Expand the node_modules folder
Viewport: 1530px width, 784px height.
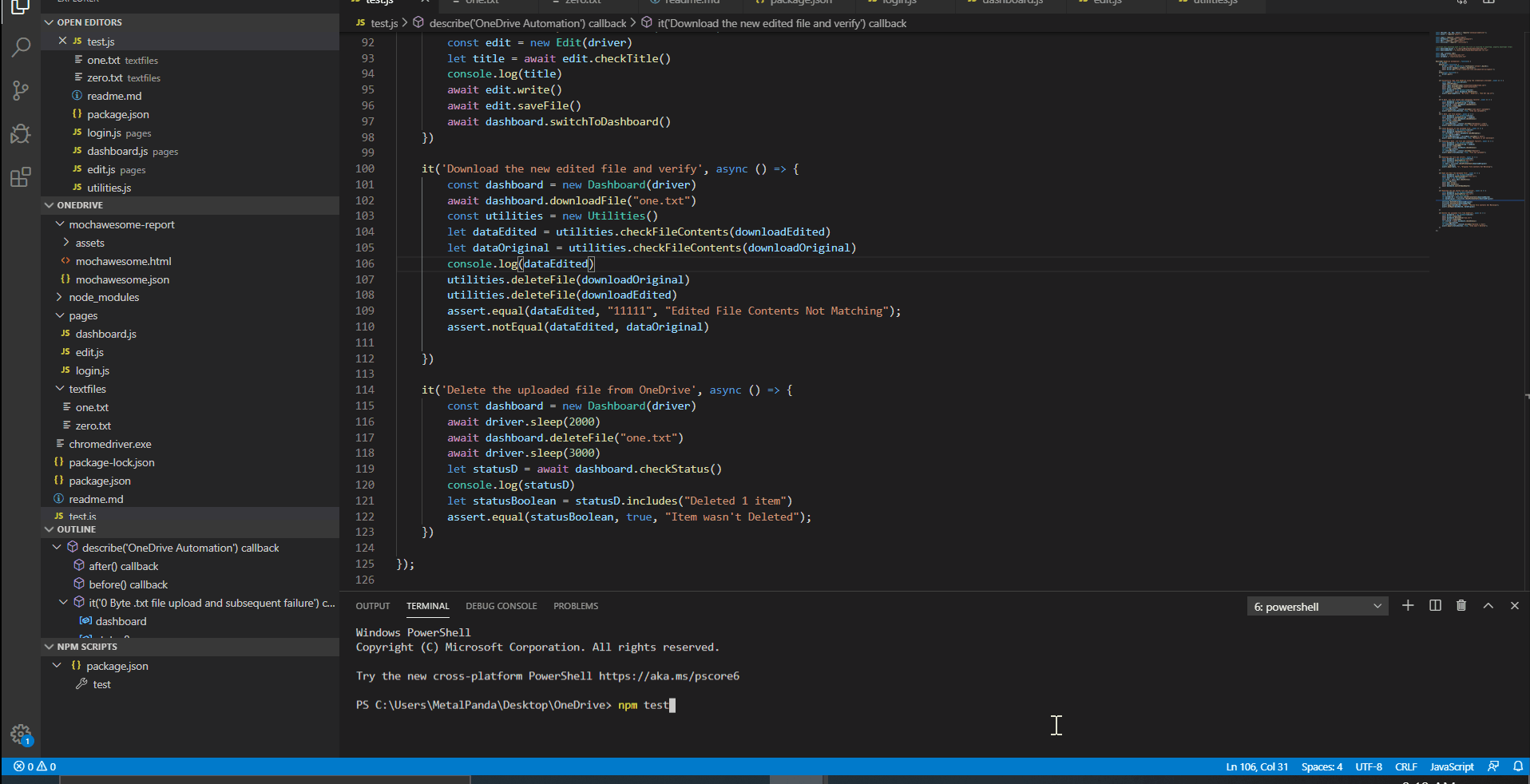pyautogui.click(x=60, y=297)
